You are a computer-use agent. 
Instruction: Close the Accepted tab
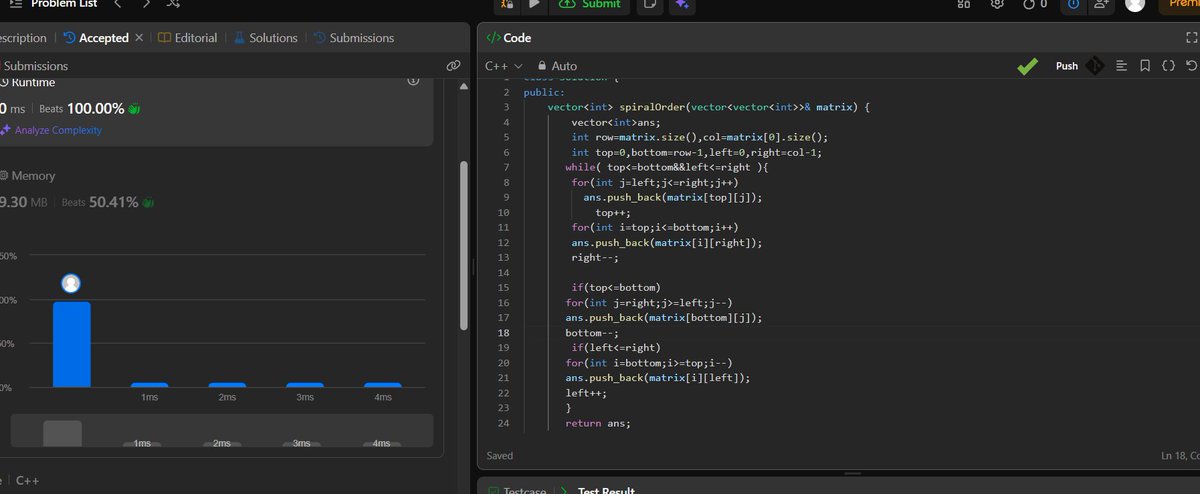pos(139,38)
